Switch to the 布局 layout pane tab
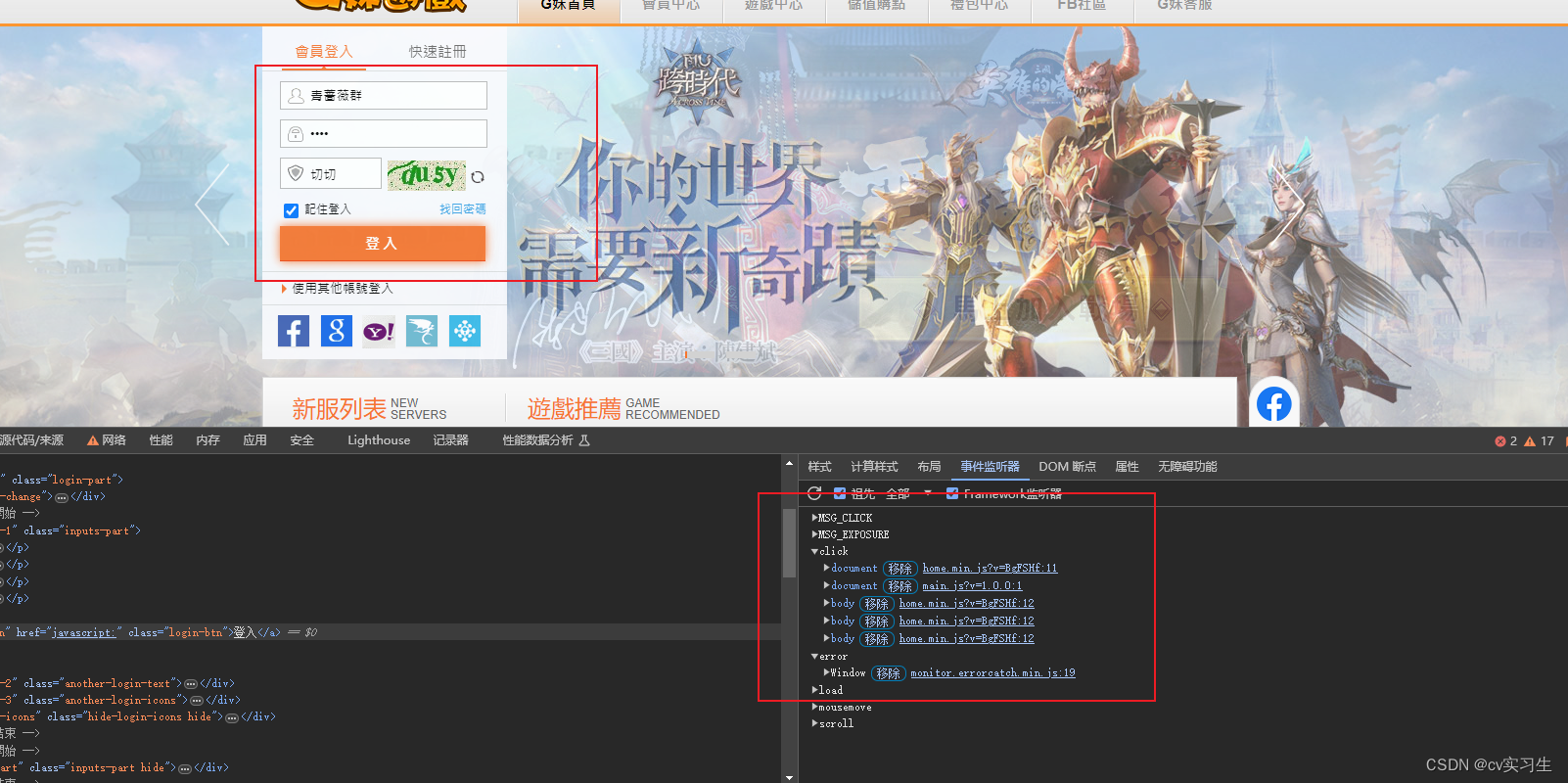This screenshot has height=783, width=1568. coord(929,467)
